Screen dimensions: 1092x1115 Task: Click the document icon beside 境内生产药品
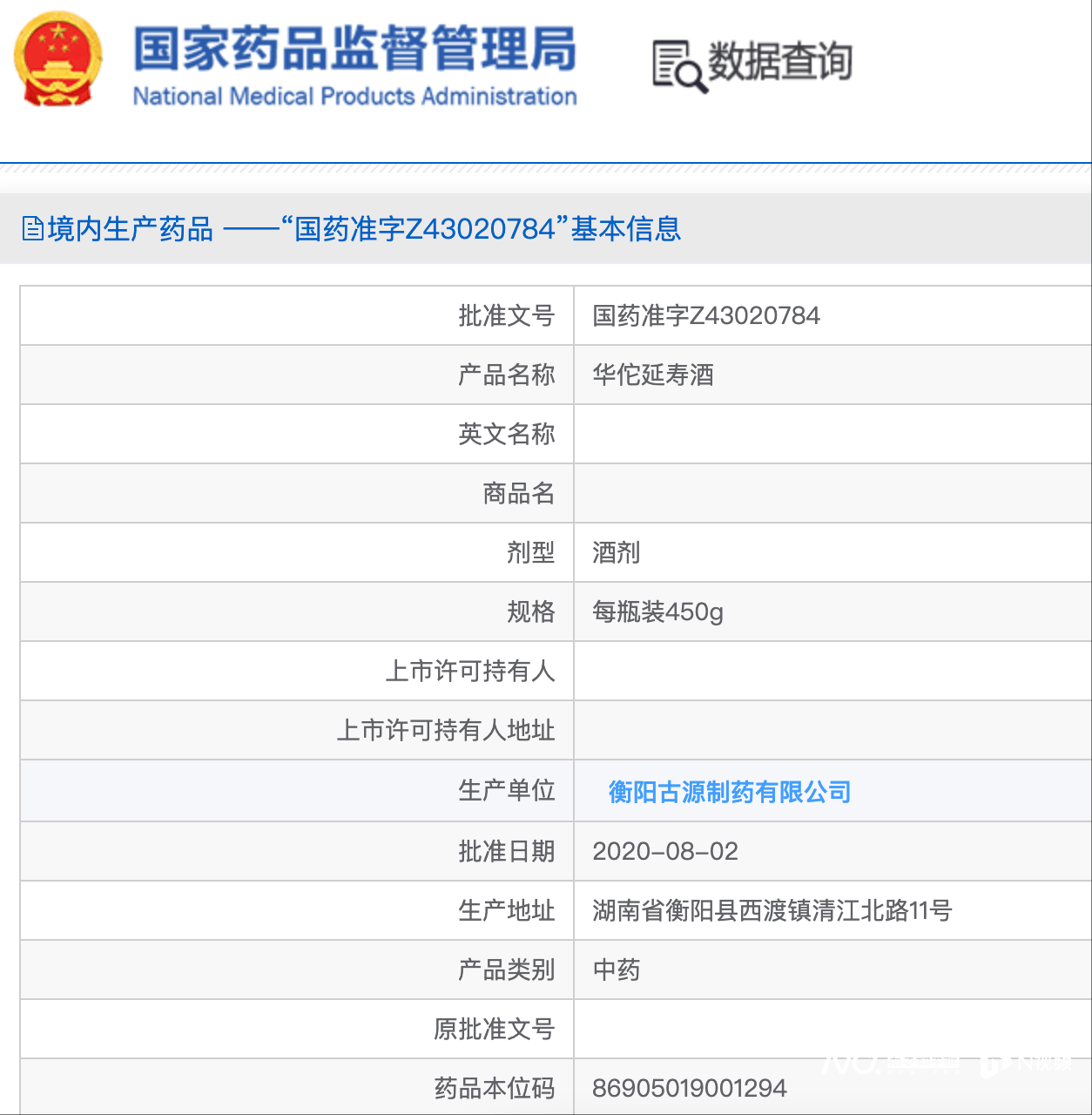[32, 229]
